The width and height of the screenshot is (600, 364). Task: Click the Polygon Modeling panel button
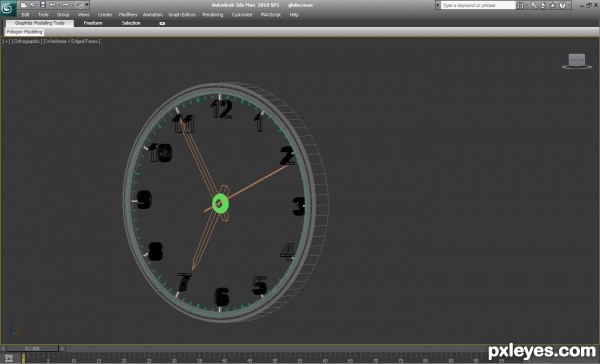(24, 32)
